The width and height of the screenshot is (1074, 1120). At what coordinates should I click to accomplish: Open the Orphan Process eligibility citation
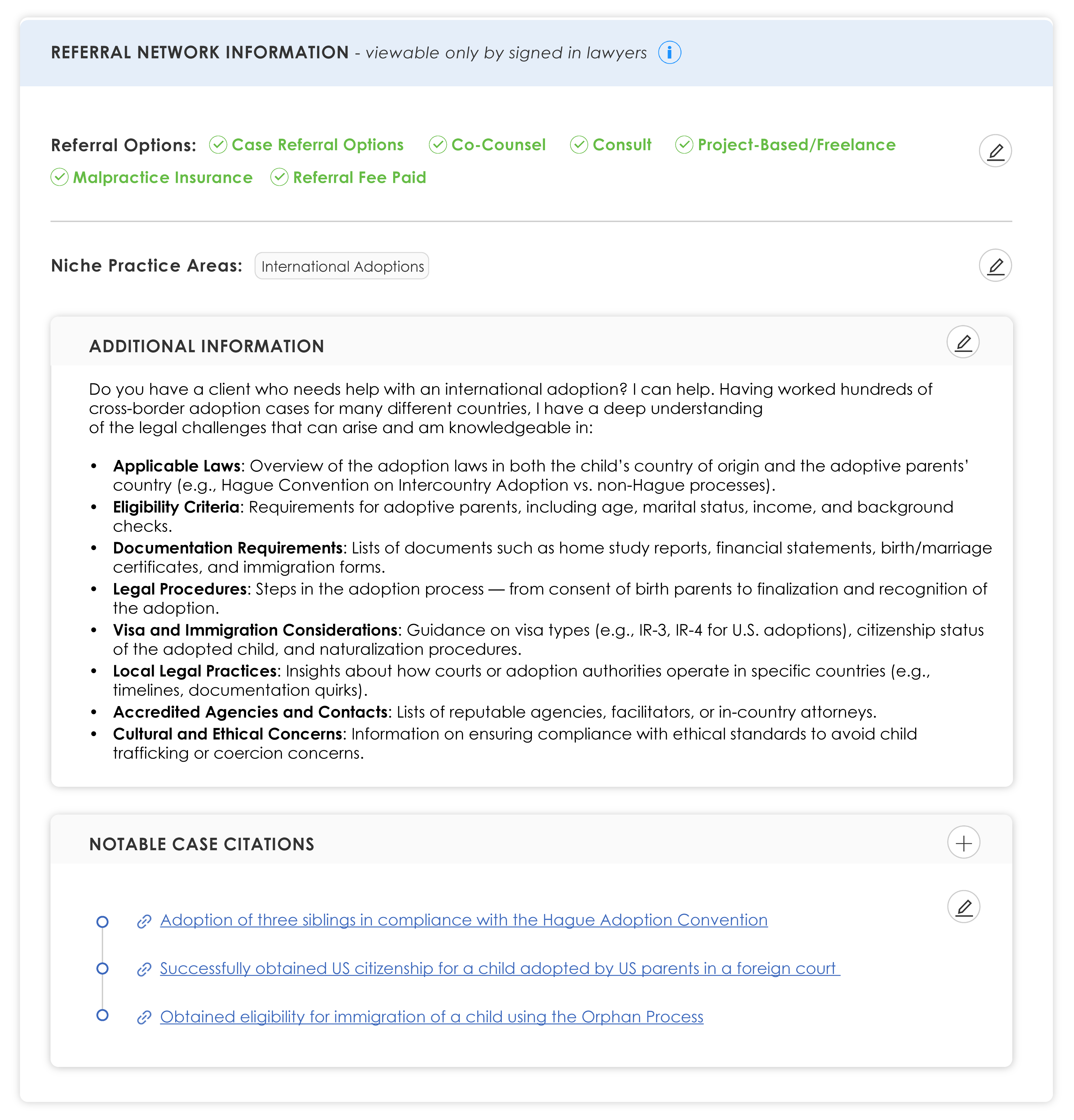pyautogui.click(x=432, y=1016)
